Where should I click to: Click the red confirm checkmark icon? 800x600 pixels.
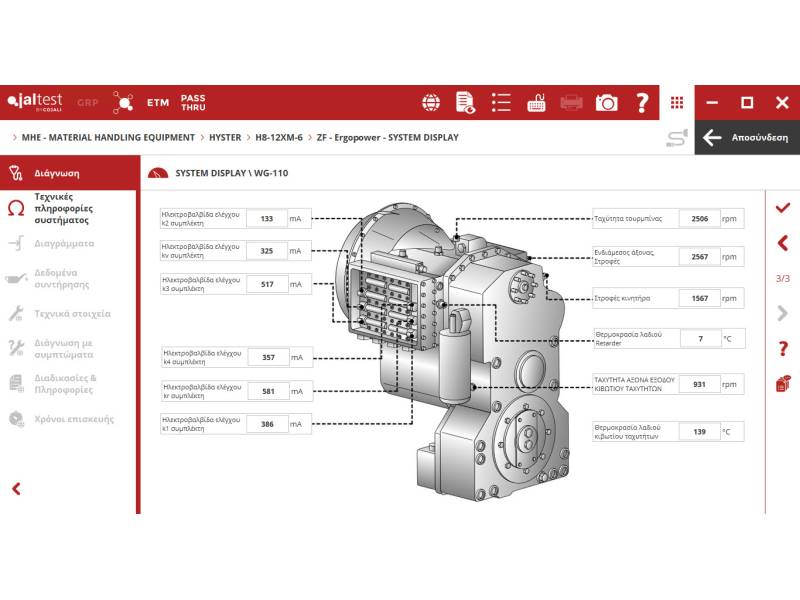click(x=782, y=207)
